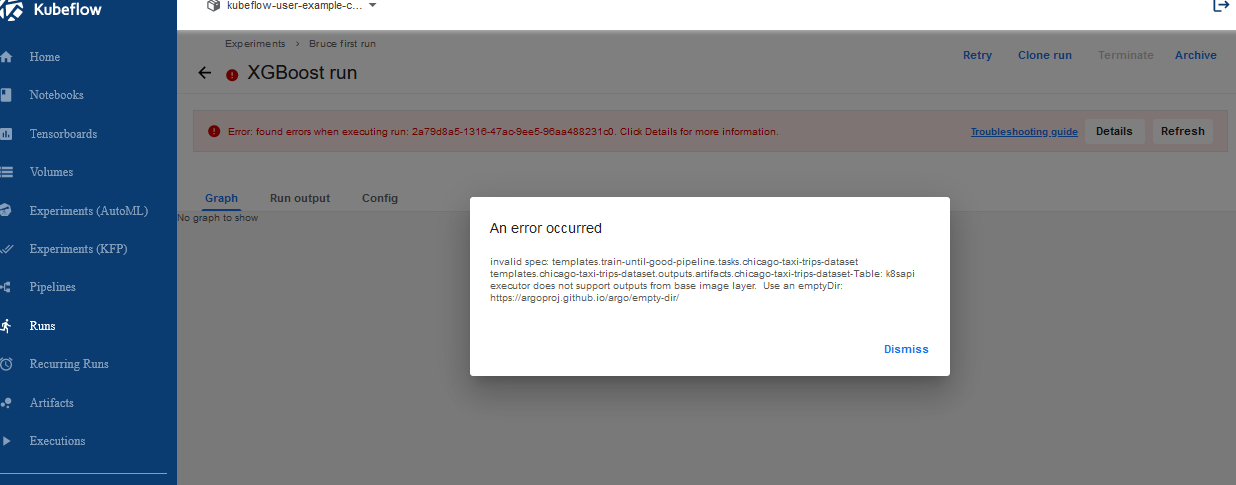Click the Artifacts icon in sidebar
Image resolution: width=1236 pixels, height=485 pixels.
point(5,403)
